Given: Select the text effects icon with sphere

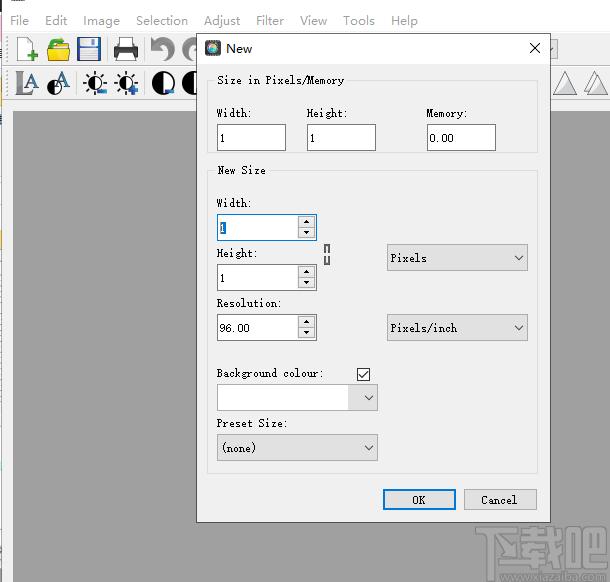Looking at the screenshot, I should (x=58, y=83).
